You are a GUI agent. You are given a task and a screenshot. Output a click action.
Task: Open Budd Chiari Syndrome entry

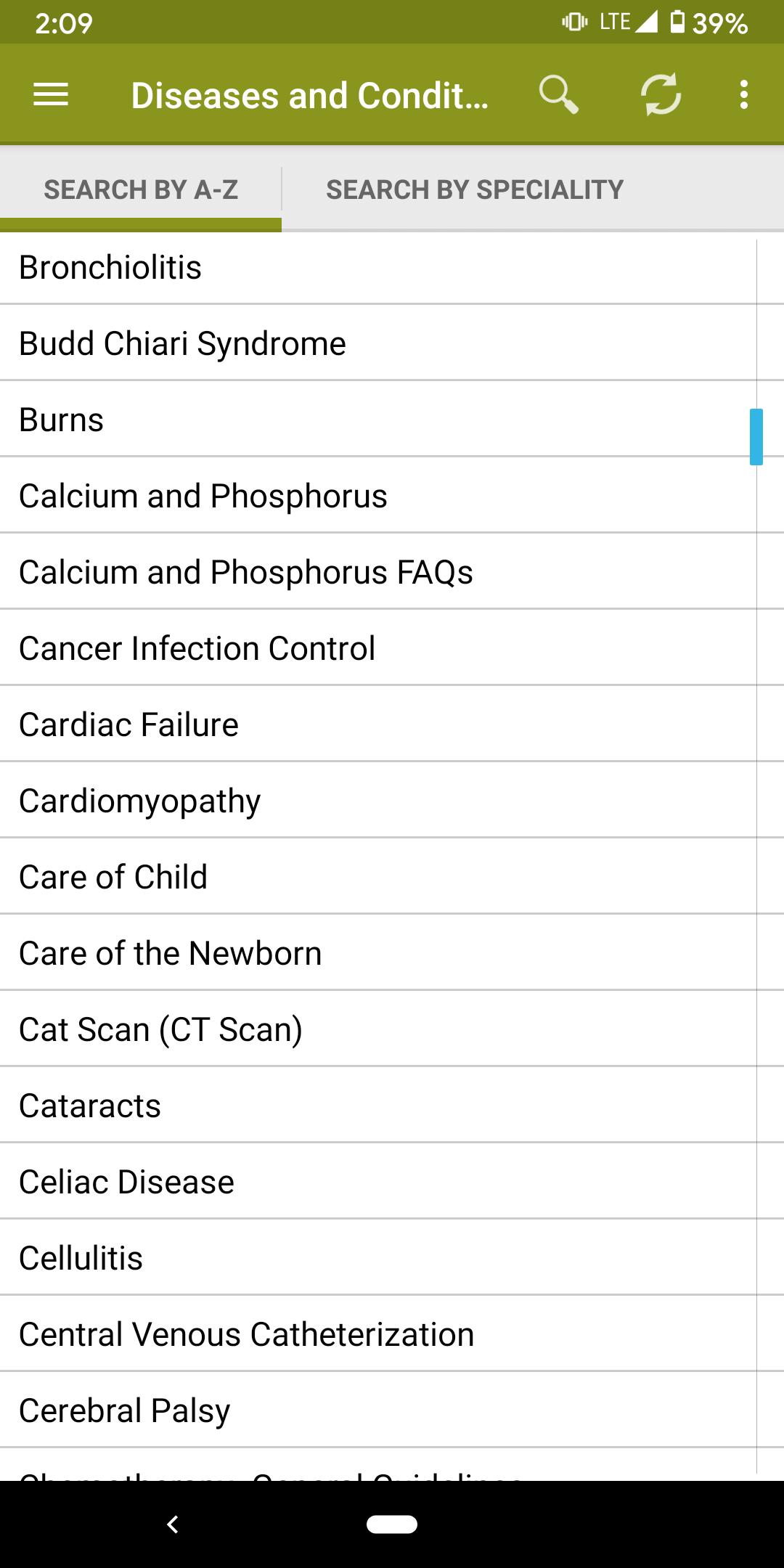[x=377, y=343]
